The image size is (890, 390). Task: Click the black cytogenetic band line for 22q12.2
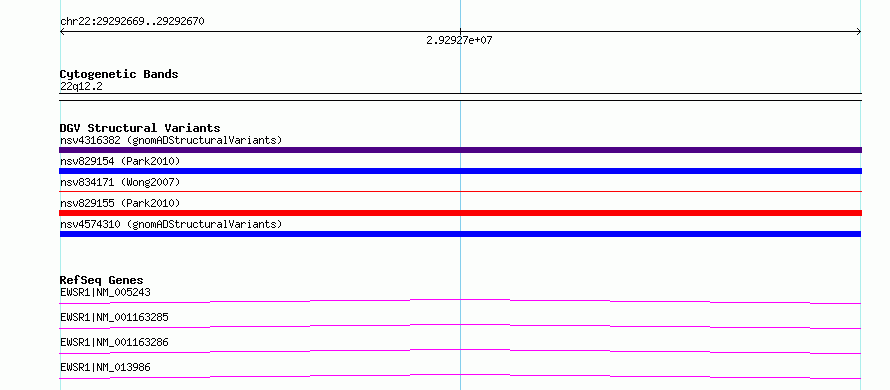tap(460, 97)
